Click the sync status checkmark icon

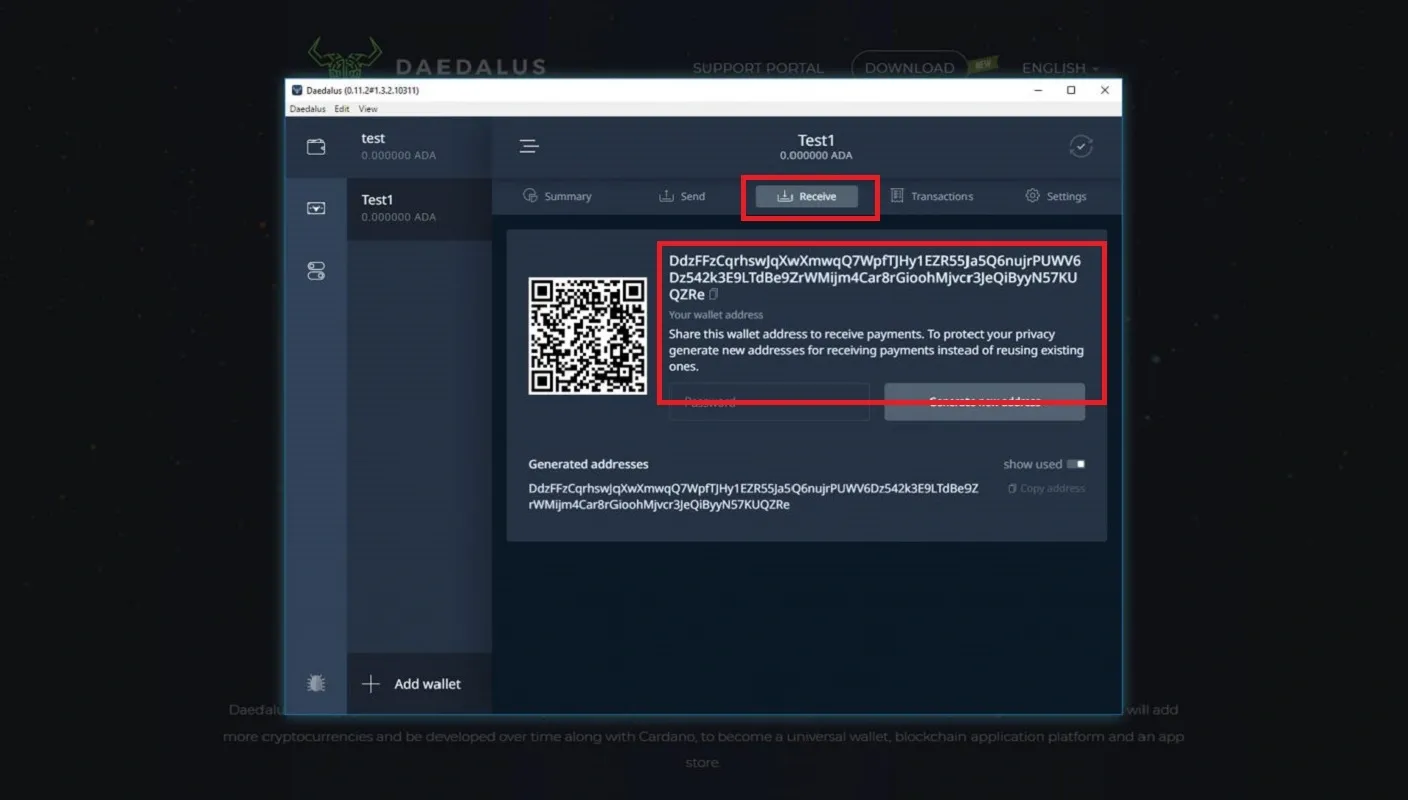1081,147
